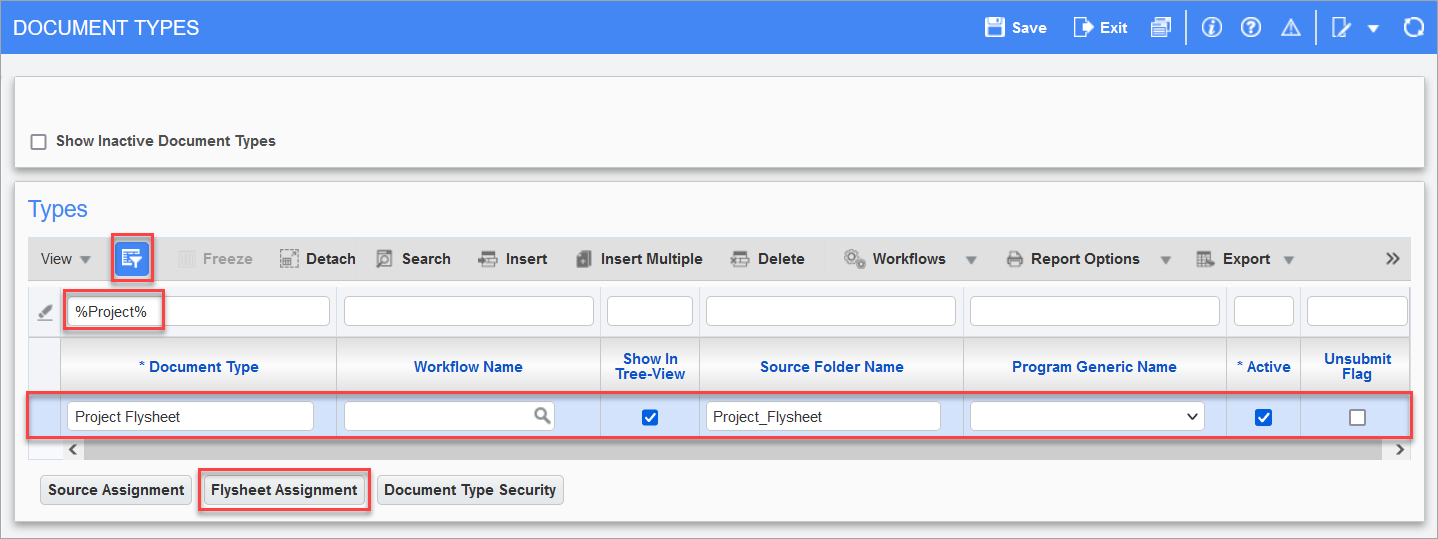Image resolution: width=1438 pixels, height=539 pixels.
Task: Toggle the Query by Example filter icon
Action: point(132,258)
